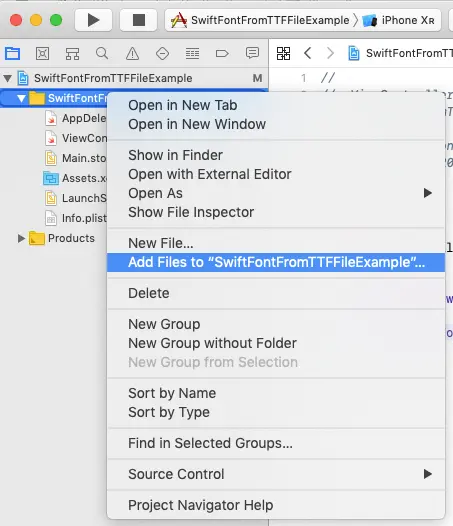Go back in editor history
The image size is (453, 526).
click(307, 53)
